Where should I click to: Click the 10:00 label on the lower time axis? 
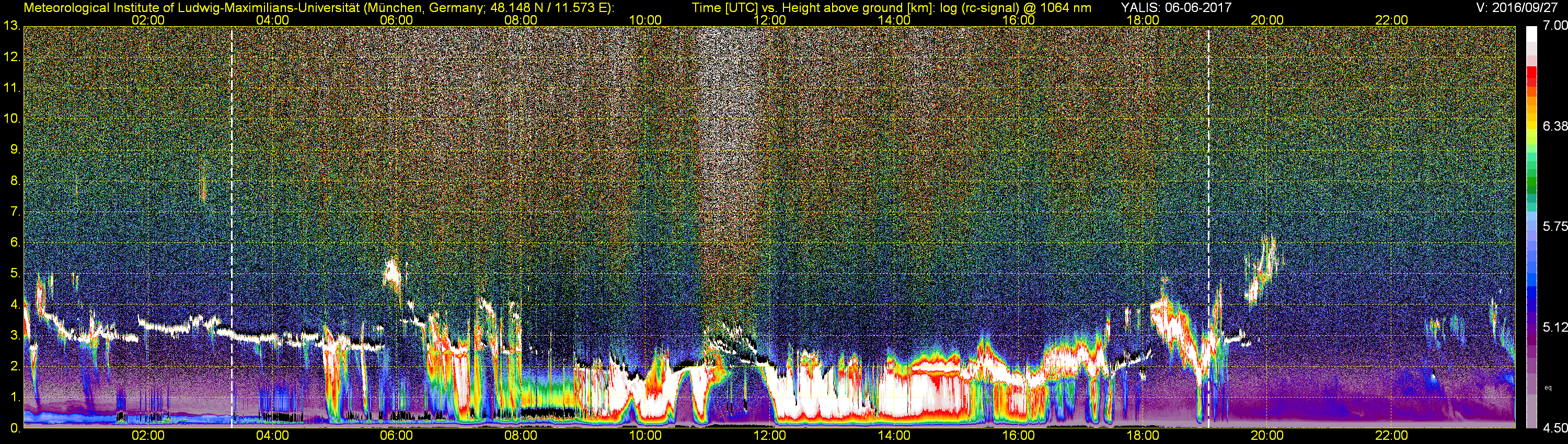pos(645,436)
